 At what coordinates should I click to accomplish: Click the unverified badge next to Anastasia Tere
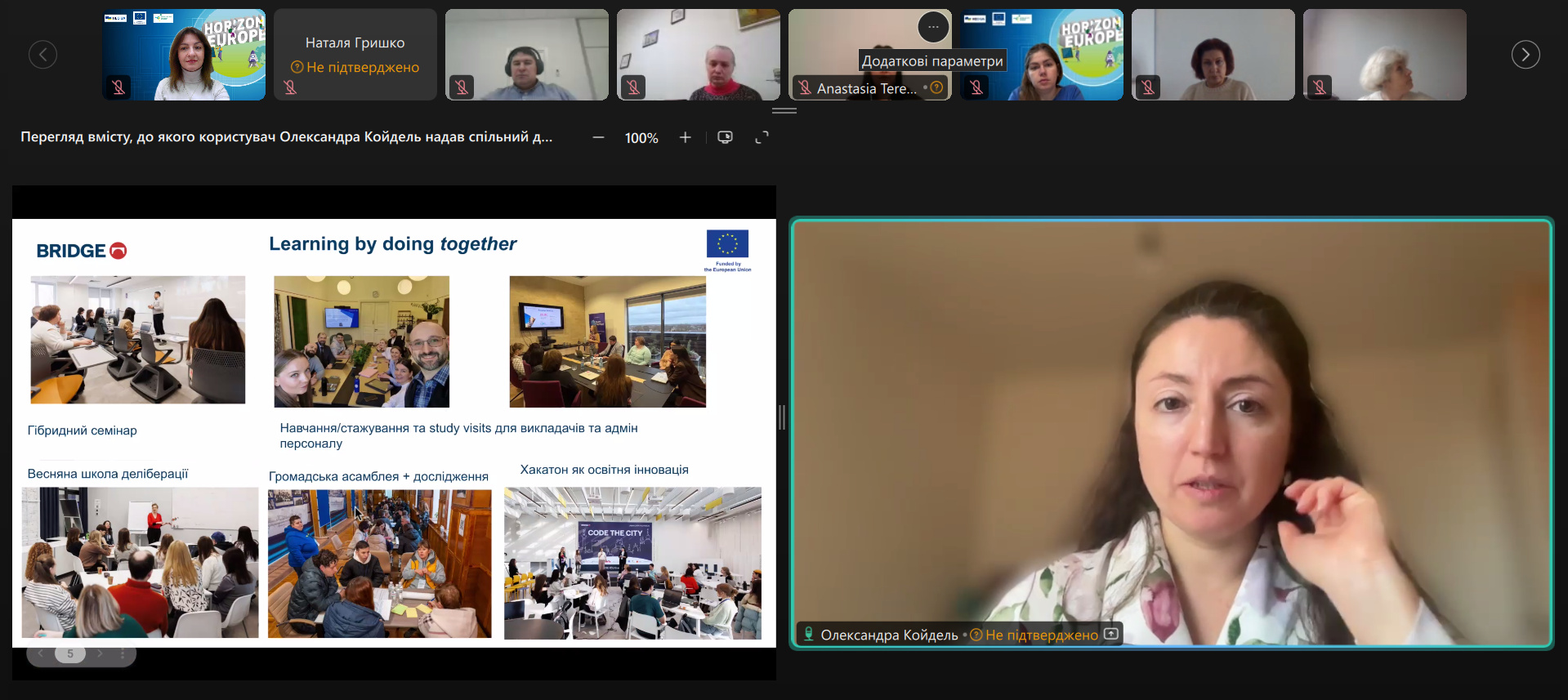coord(936,87)
